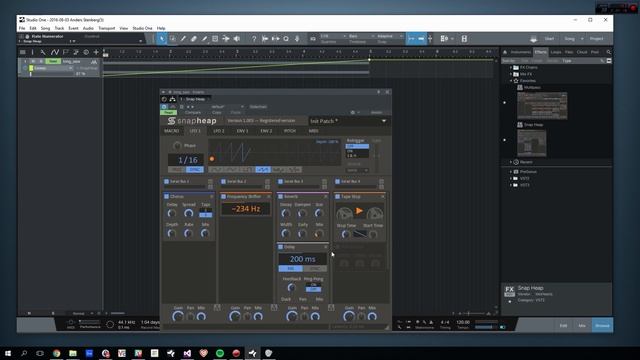Click the automation curve icon above the track list

[54, 52]
